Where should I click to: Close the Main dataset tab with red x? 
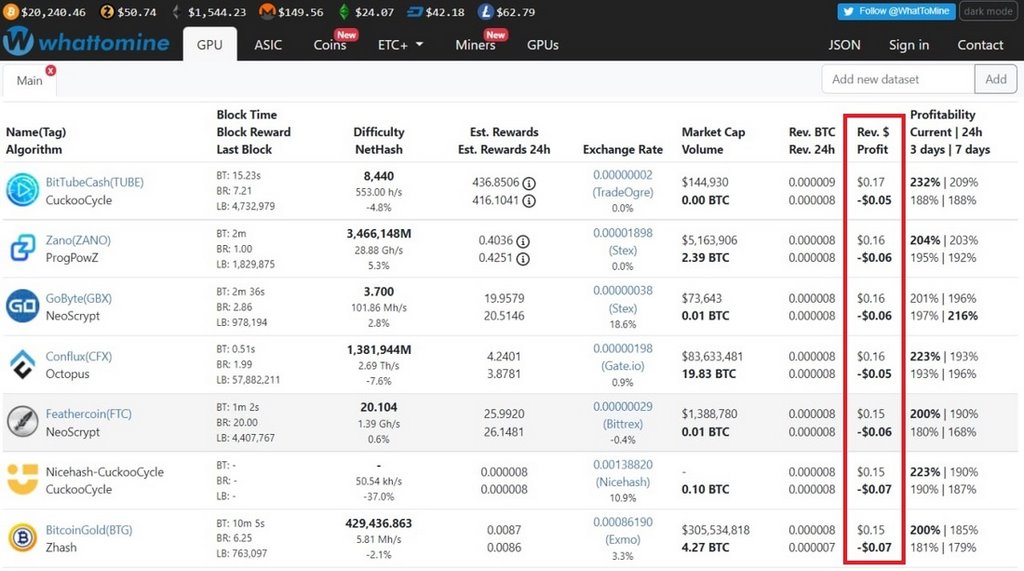pyautogui.click(x=50, y=70)
